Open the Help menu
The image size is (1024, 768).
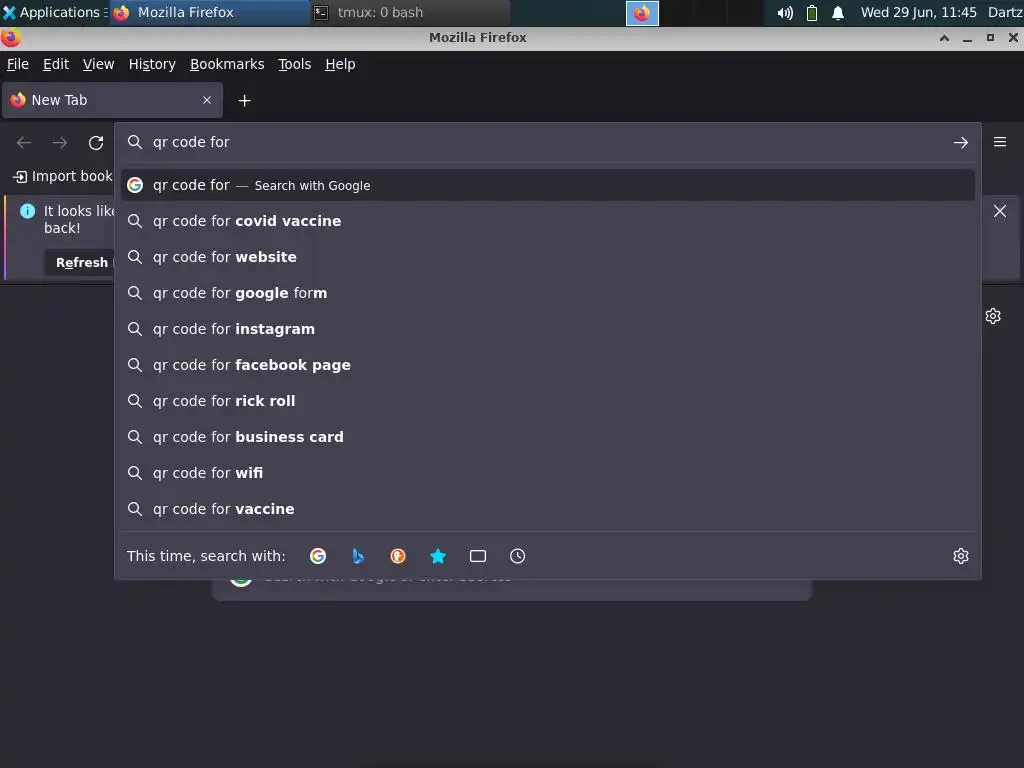point(340,64)
